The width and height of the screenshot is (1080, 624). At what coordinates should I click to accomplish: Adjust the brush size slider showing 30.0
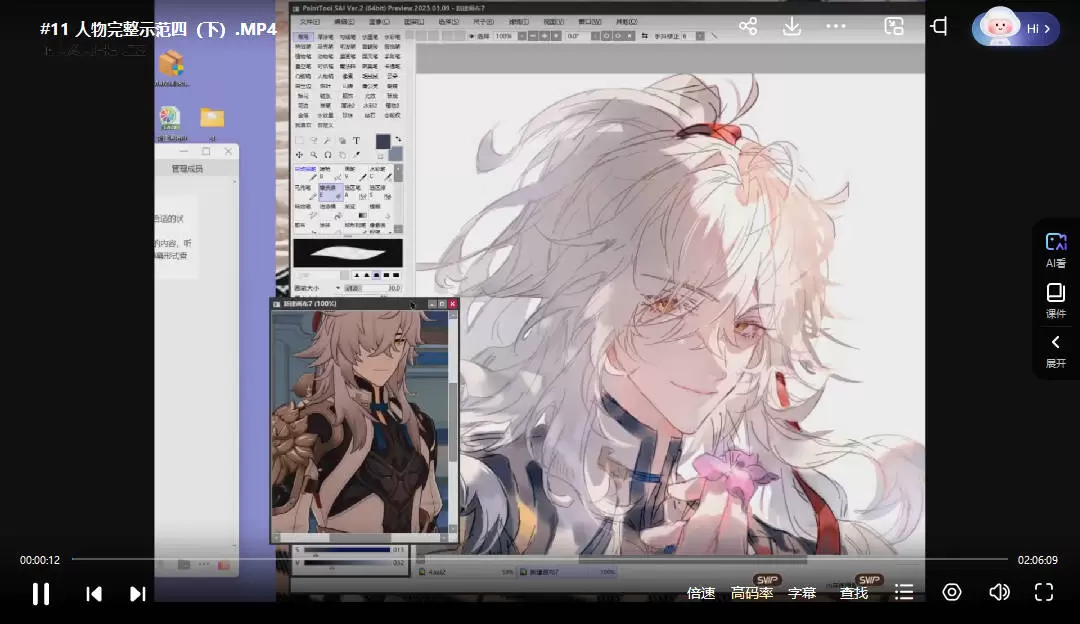pos(373,288)
